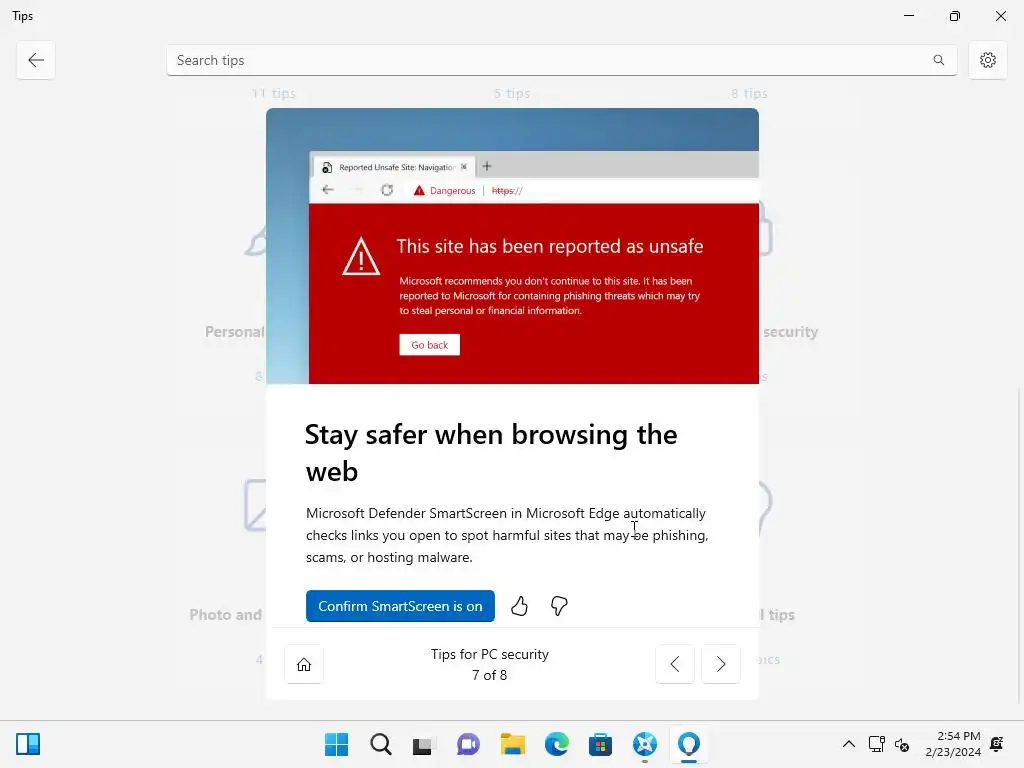Image resolution: width=1024 pixels, height=768 pixels.
Task: Give this tip a thumbs down
Action: pyautogui.click(x=559, y=606)
